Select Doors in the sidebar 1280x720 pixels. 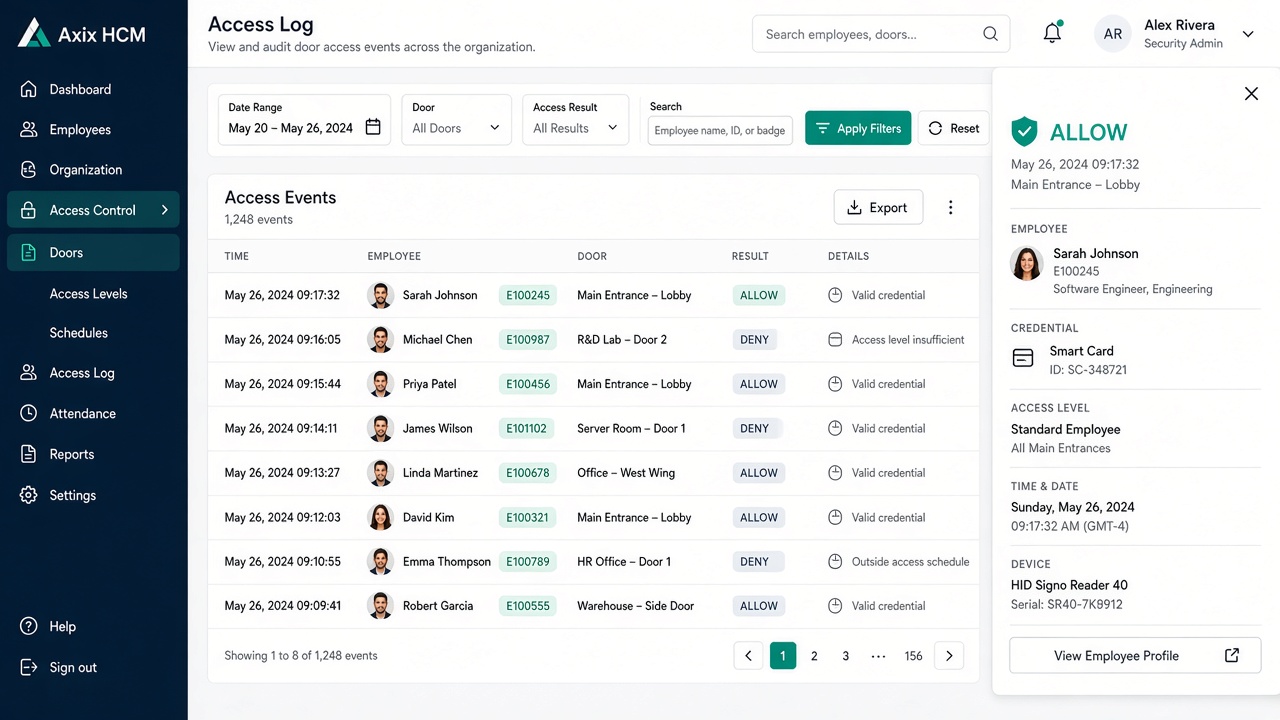click(93, 253)
